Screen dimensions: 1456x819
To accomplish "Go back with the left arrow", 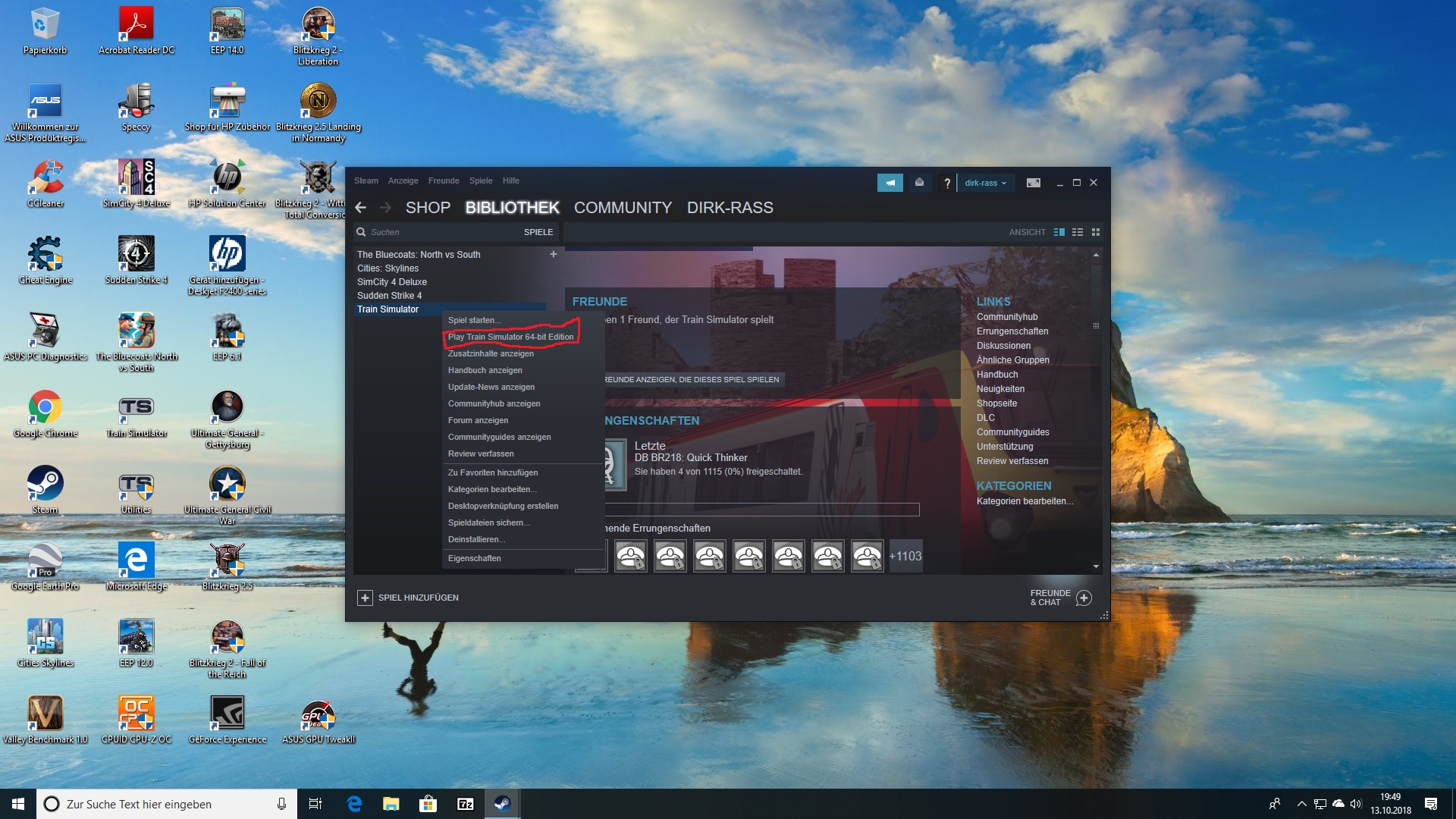I will (x=361, y=208).
